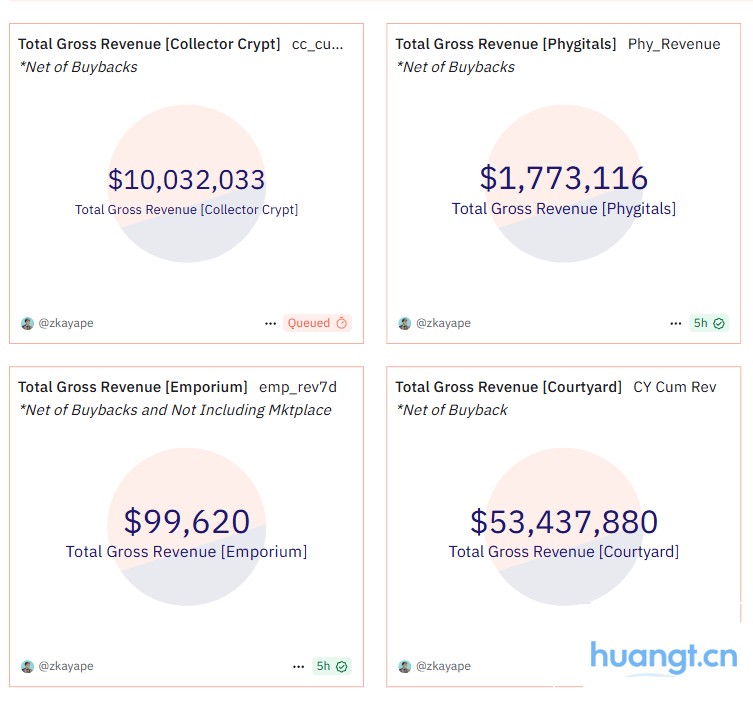Open the Total Gross Revenue [Phygitals] title
This screenshot has height=702, width=753.
pos(505,44)
